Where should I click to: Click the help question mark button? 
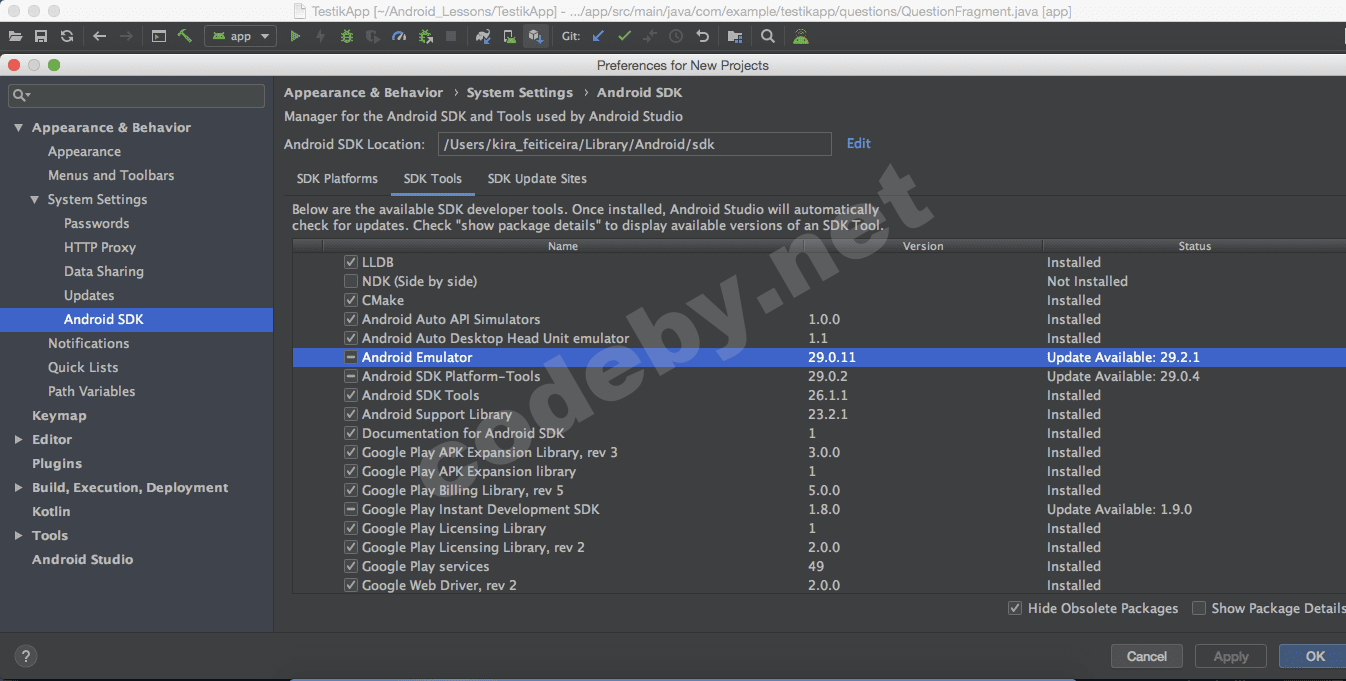point(26,656)
